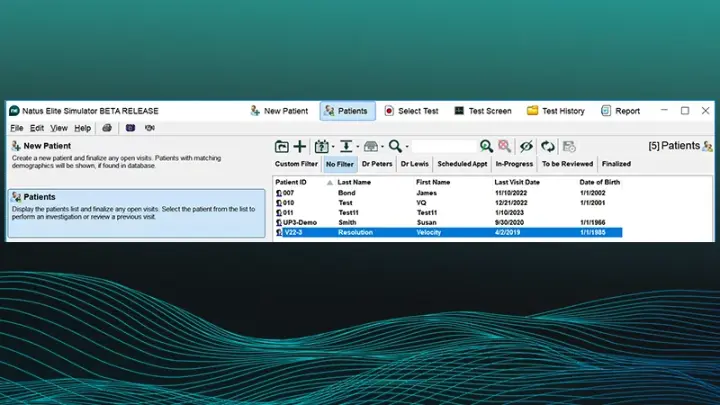
Task: Open the View menu
Action: [59, 128]
